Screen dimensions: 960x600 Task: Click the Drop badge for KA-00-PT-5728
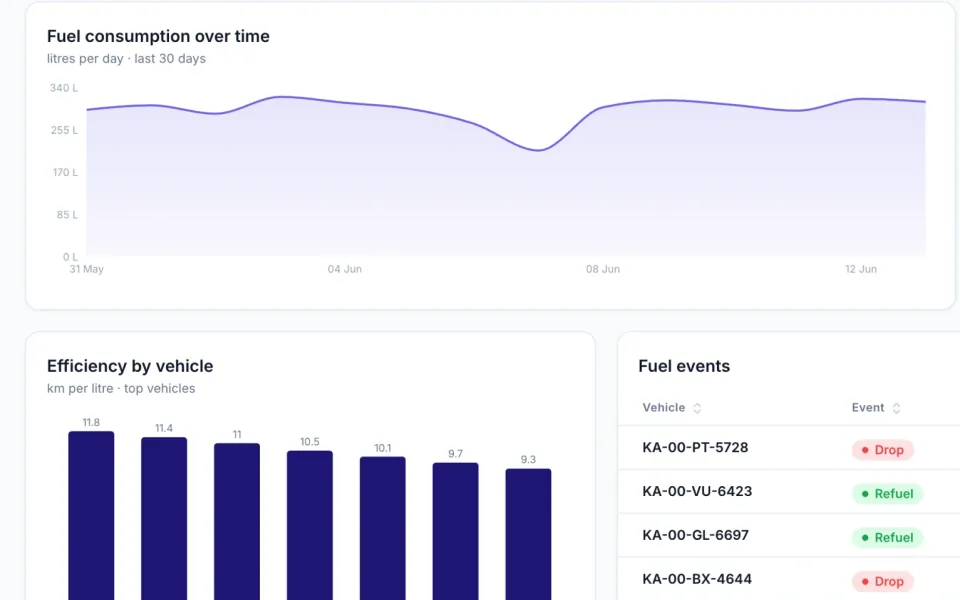(x=882, y=450)
